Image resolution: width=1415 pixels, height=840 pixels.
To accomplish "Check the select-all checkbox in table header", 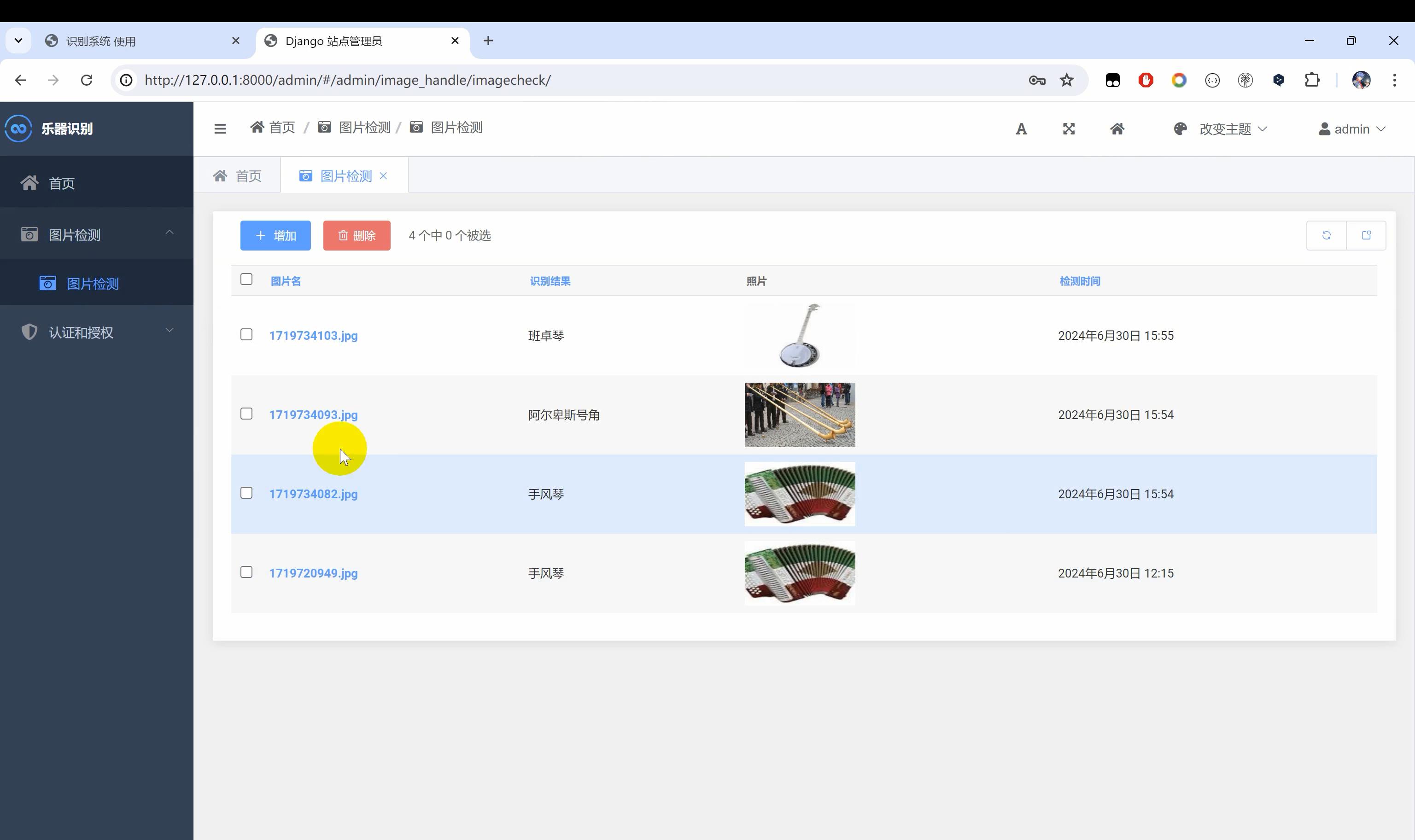I will (246, 279).
